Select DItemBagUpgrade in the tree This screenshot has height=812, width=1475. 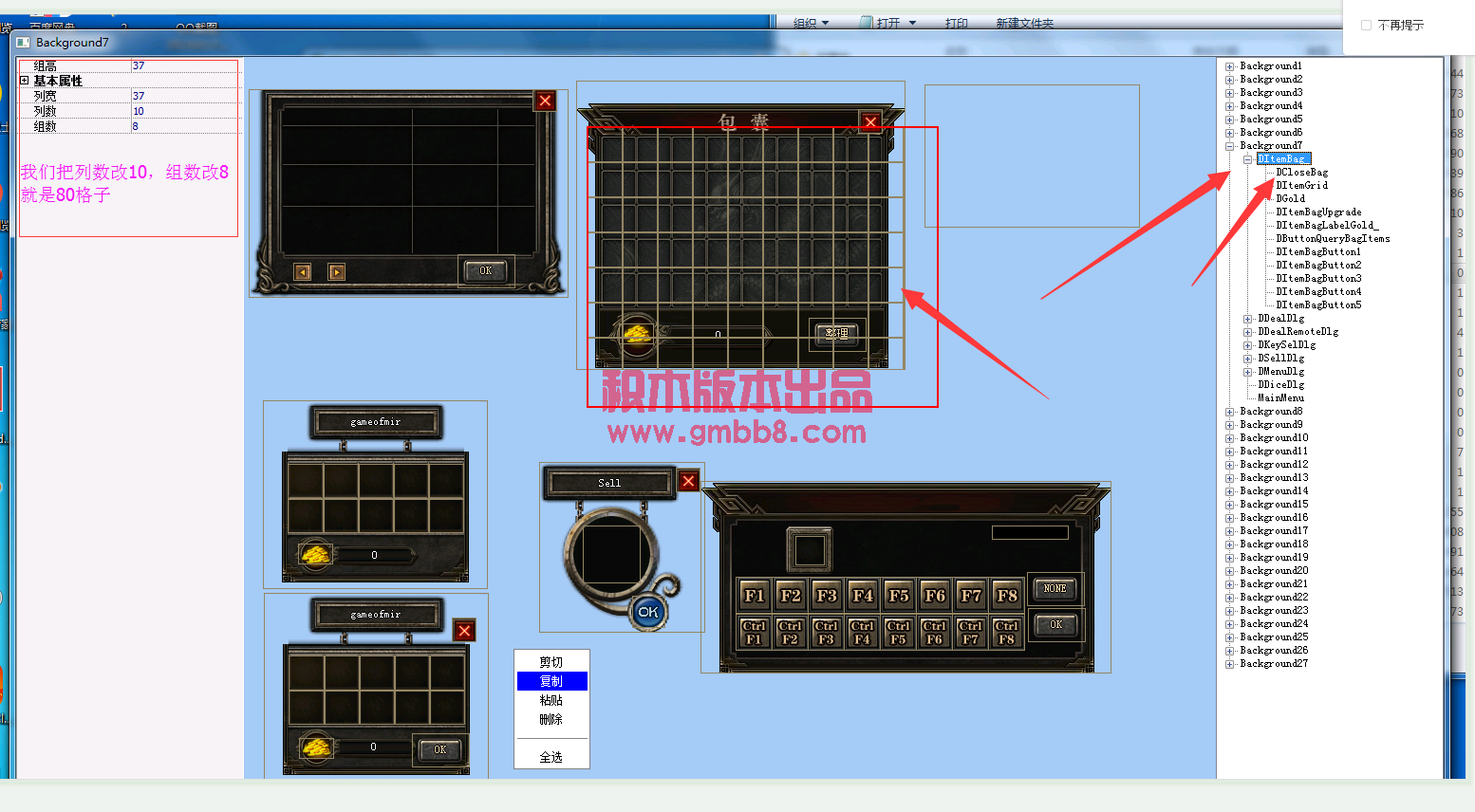[x=1319, y=212]
